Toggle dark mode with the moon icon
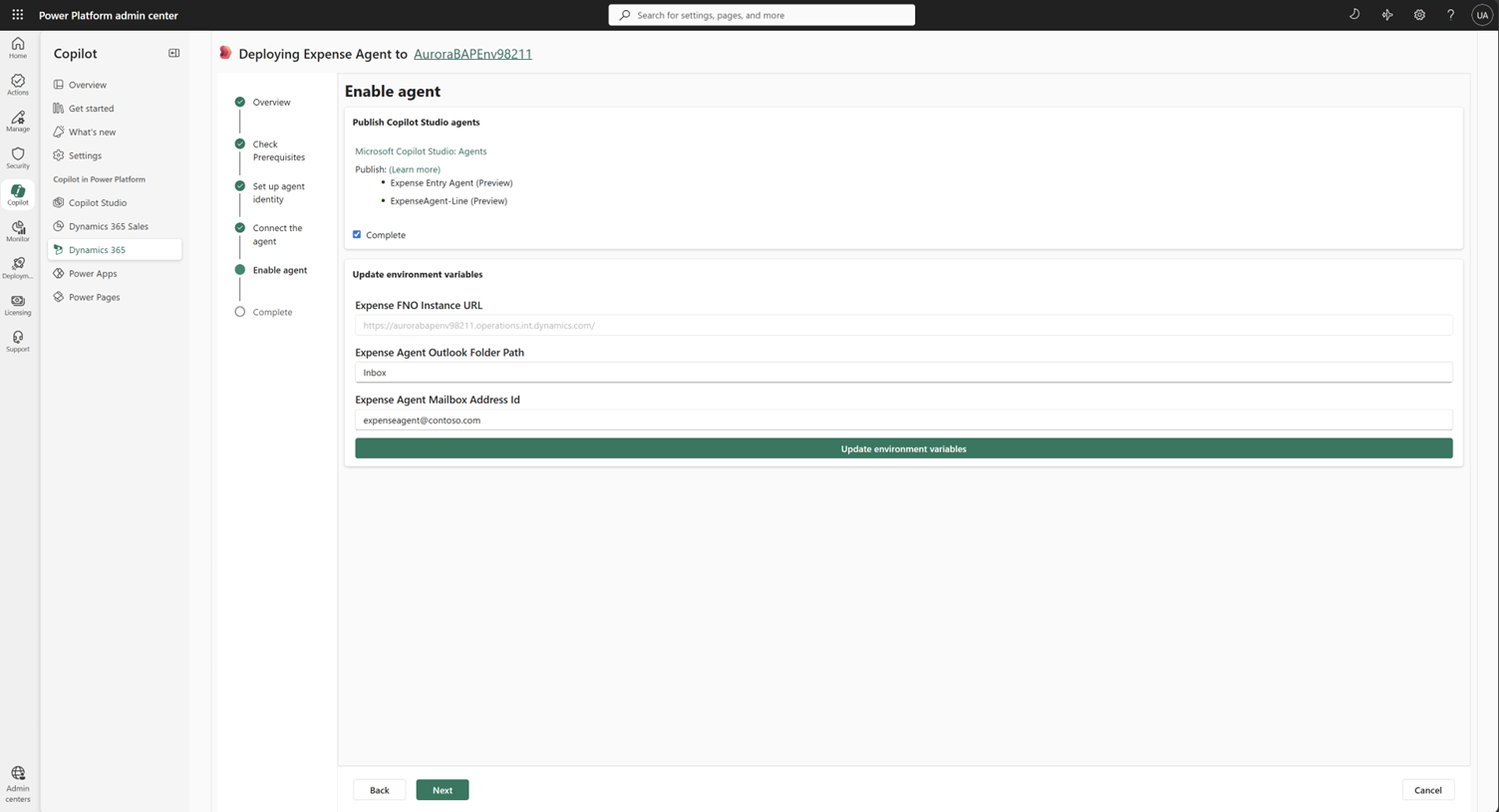This screenshot has width=1499, height=812. pos(1353,14)
